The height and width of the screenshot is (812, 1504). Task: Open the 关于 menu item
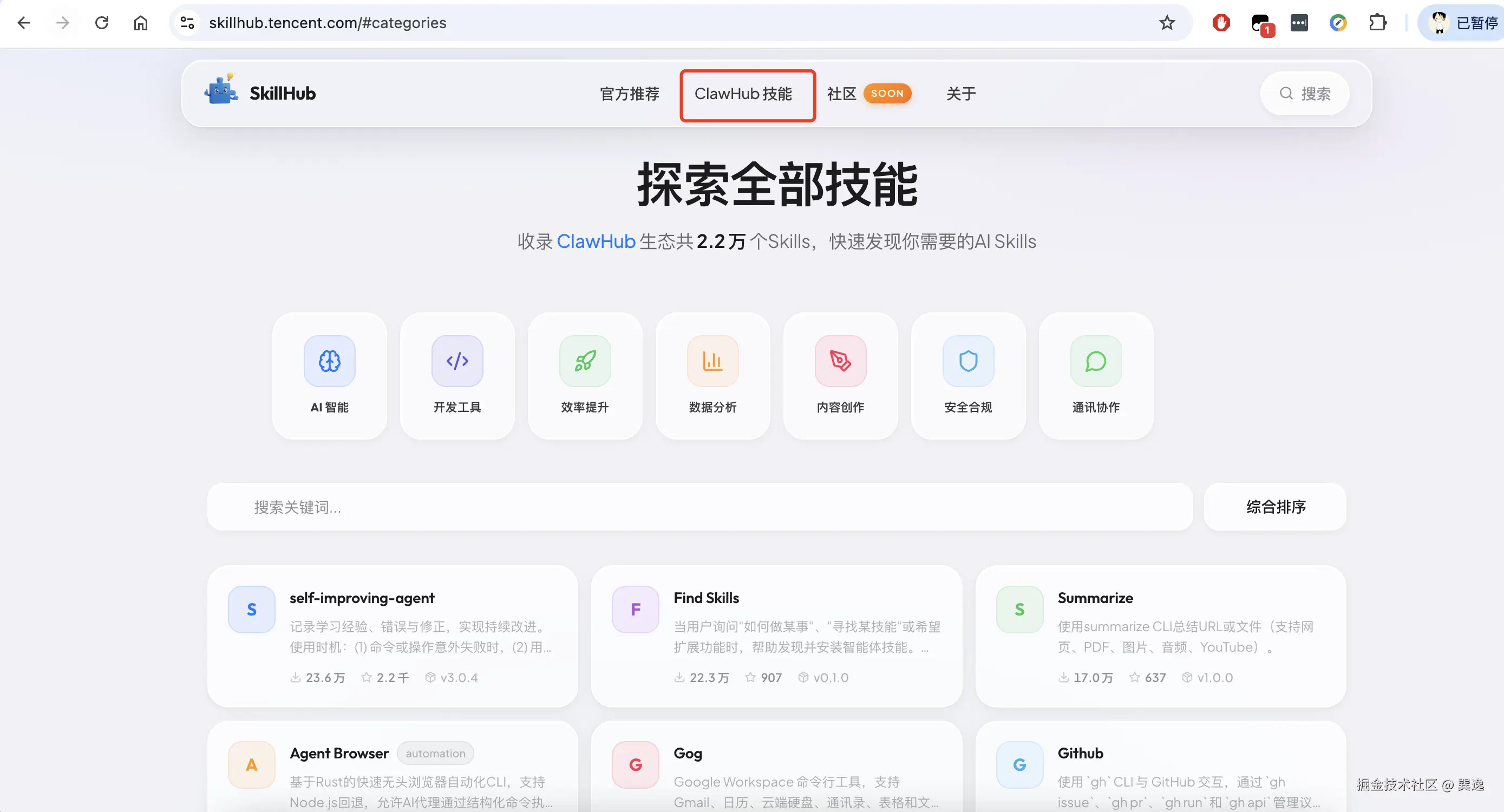[x=960, y=94]
